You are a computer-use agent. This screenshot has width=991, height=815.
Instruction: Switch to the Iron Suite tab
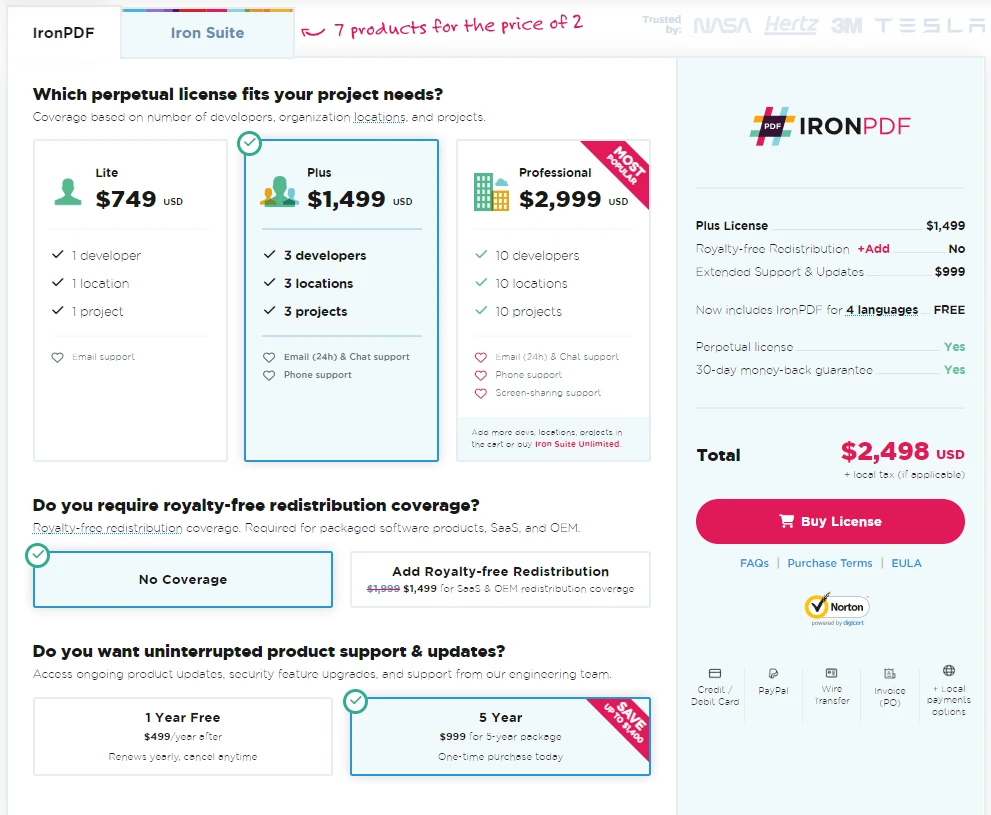(x=207, y=33)
